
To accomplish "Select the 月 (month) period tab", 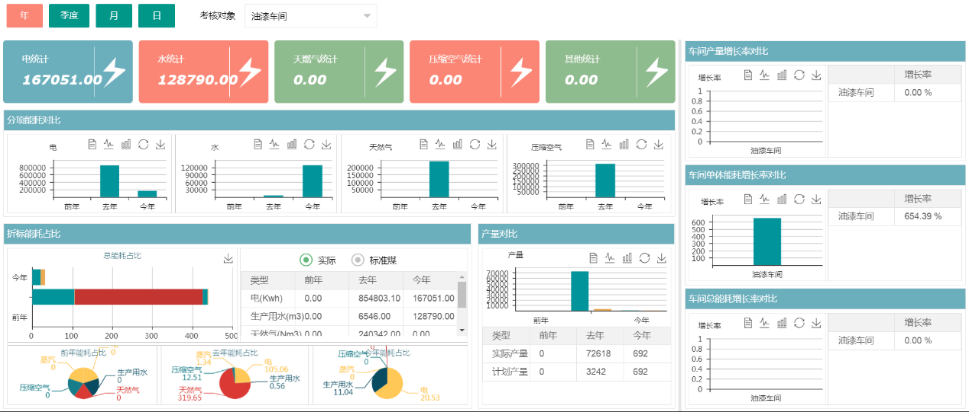I will pyautogui.click(x=114, y=16).
